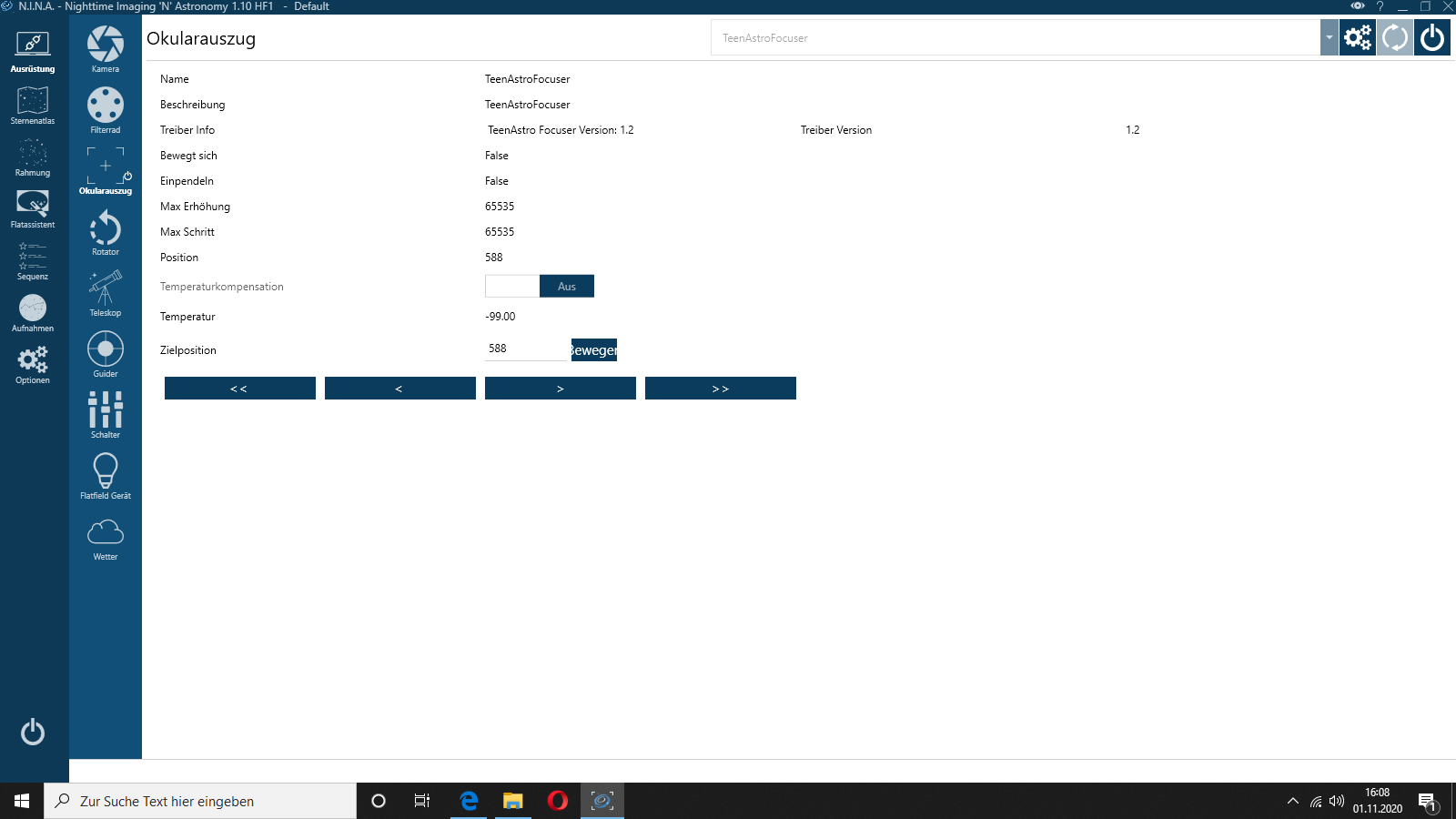Screen dimensions: 1456x819
Task: Click the Max Schritt value 65535
Action: pos(500,232)
